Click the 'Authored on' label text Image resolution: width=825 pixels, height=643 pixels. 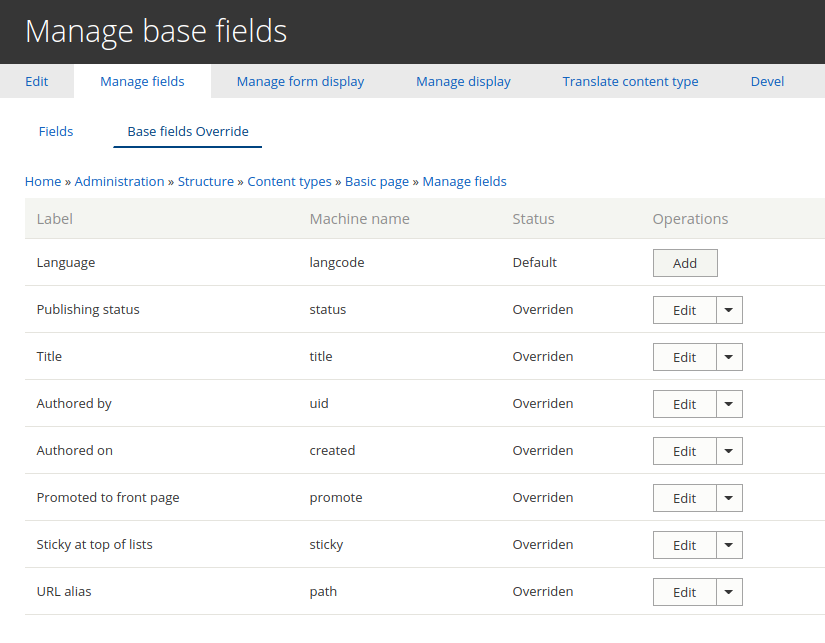point(74,450)
